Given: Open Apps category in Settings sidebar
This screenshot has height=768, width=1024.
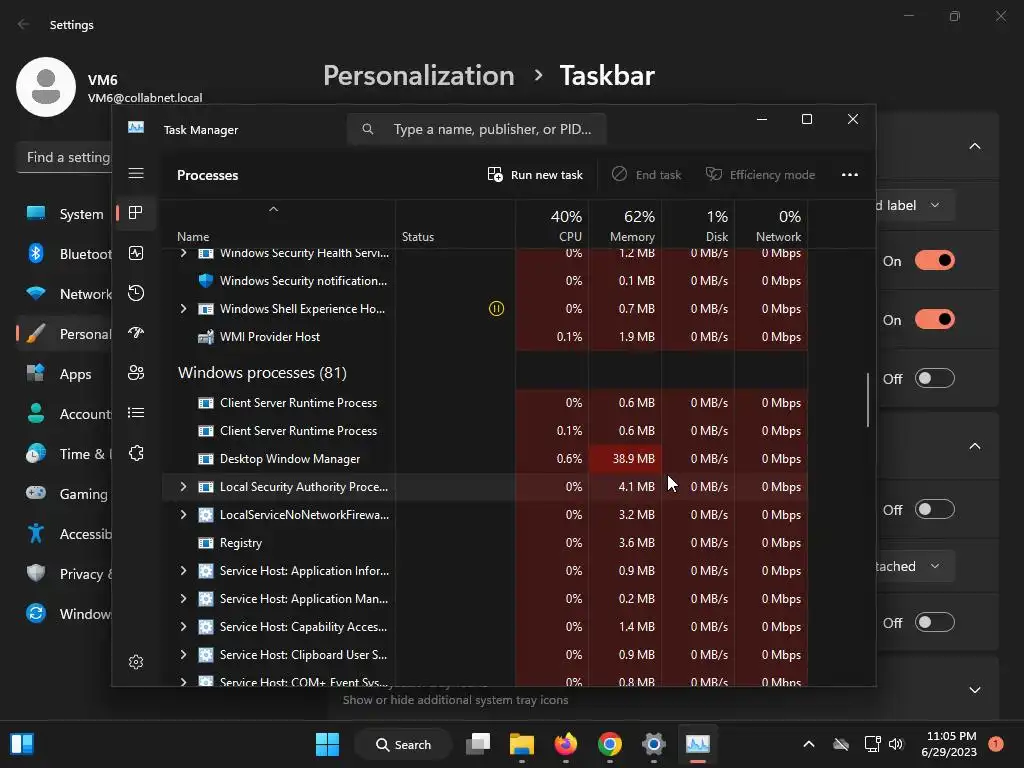Looking at the screenshot, I should click(65, 374).
